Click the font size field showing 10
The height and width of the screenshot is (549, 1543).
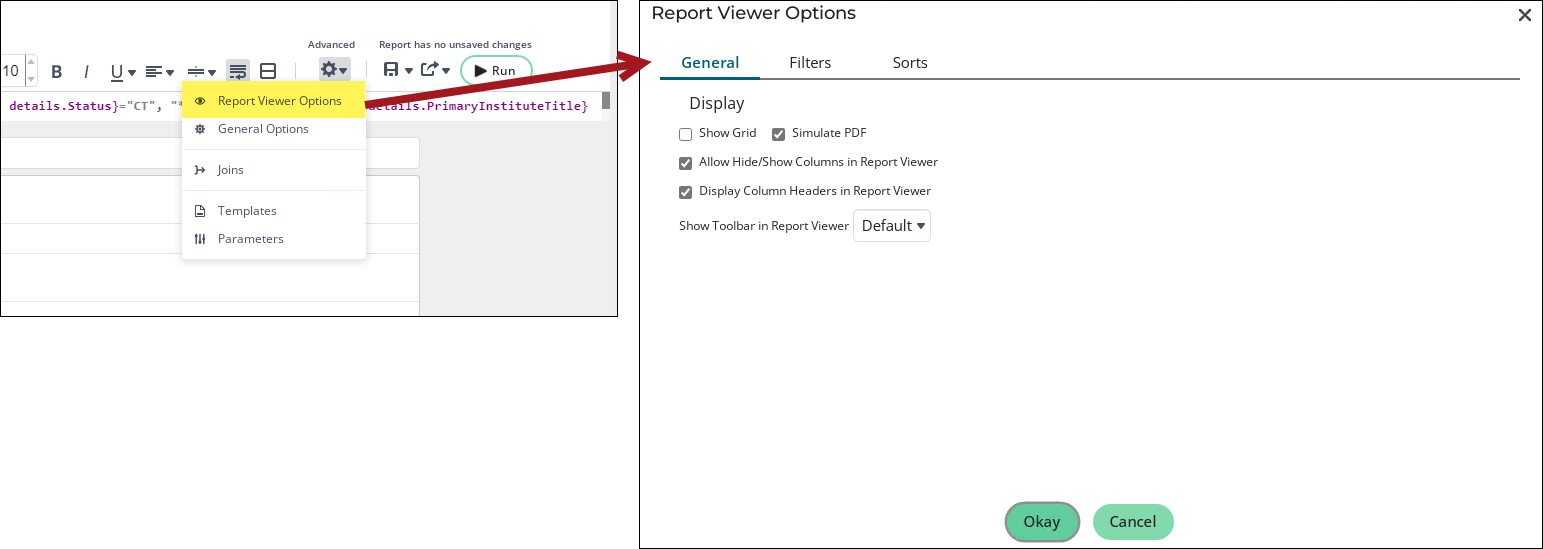[11, 71]
